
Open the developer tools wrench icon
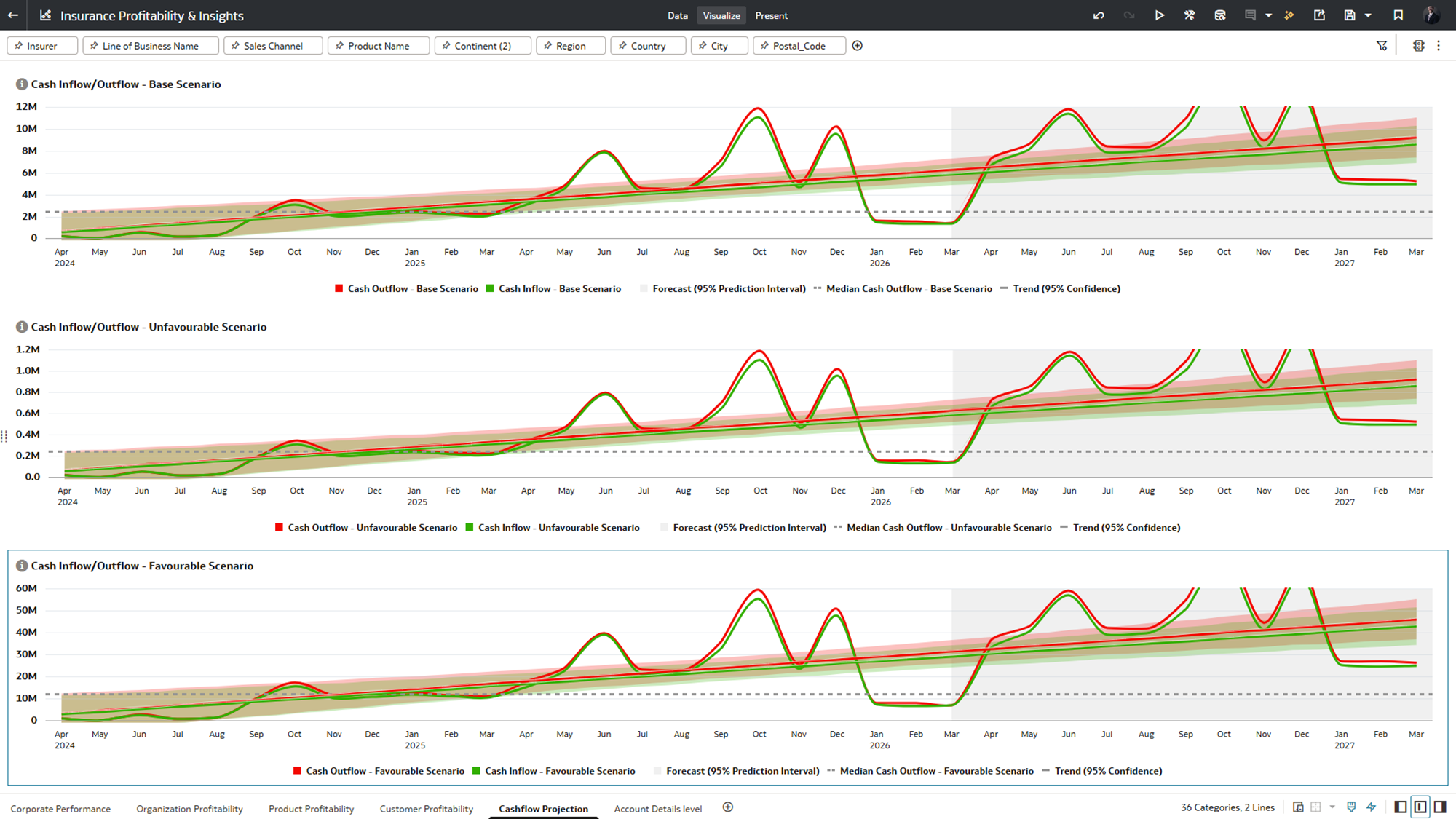tap(1190, 15)
